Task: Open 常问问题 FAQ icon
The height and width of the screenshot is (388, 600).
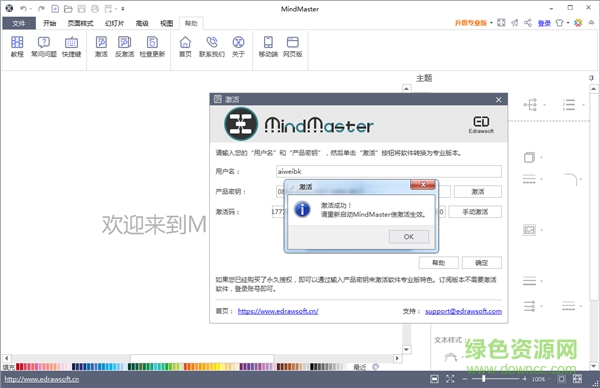Action: point(44,47)
